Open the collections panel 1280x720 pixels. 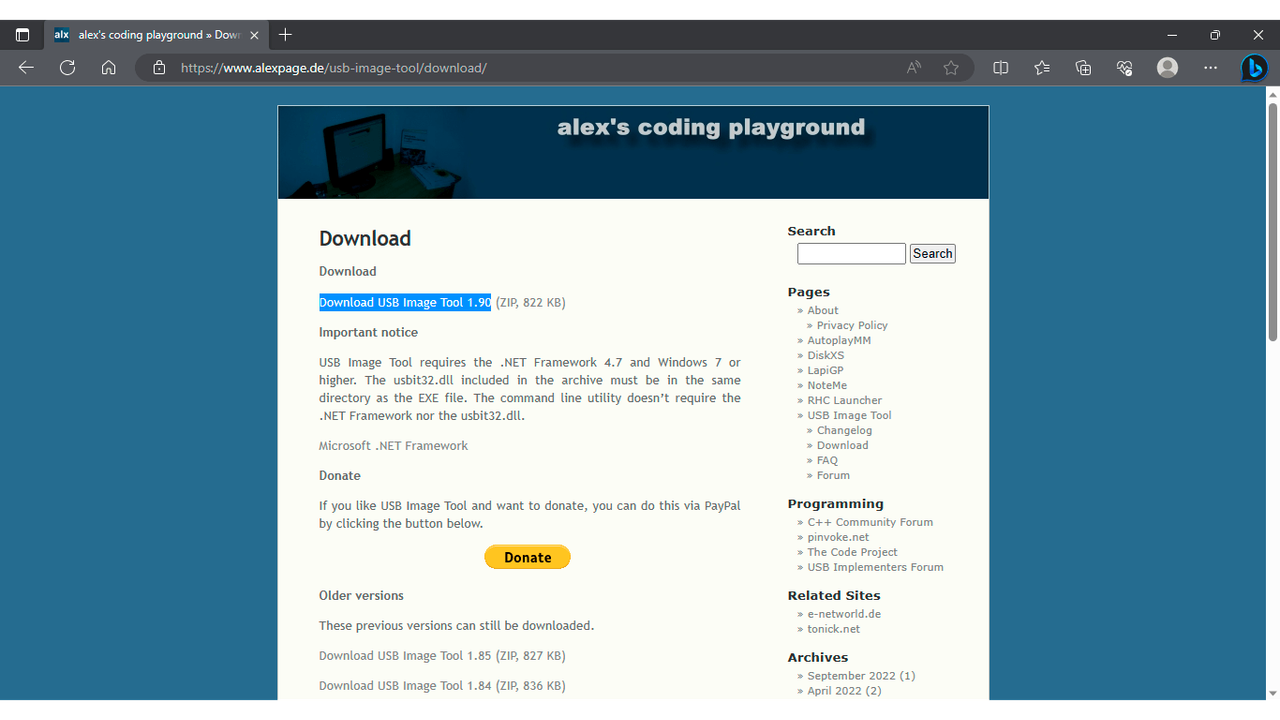(1083, 68)
